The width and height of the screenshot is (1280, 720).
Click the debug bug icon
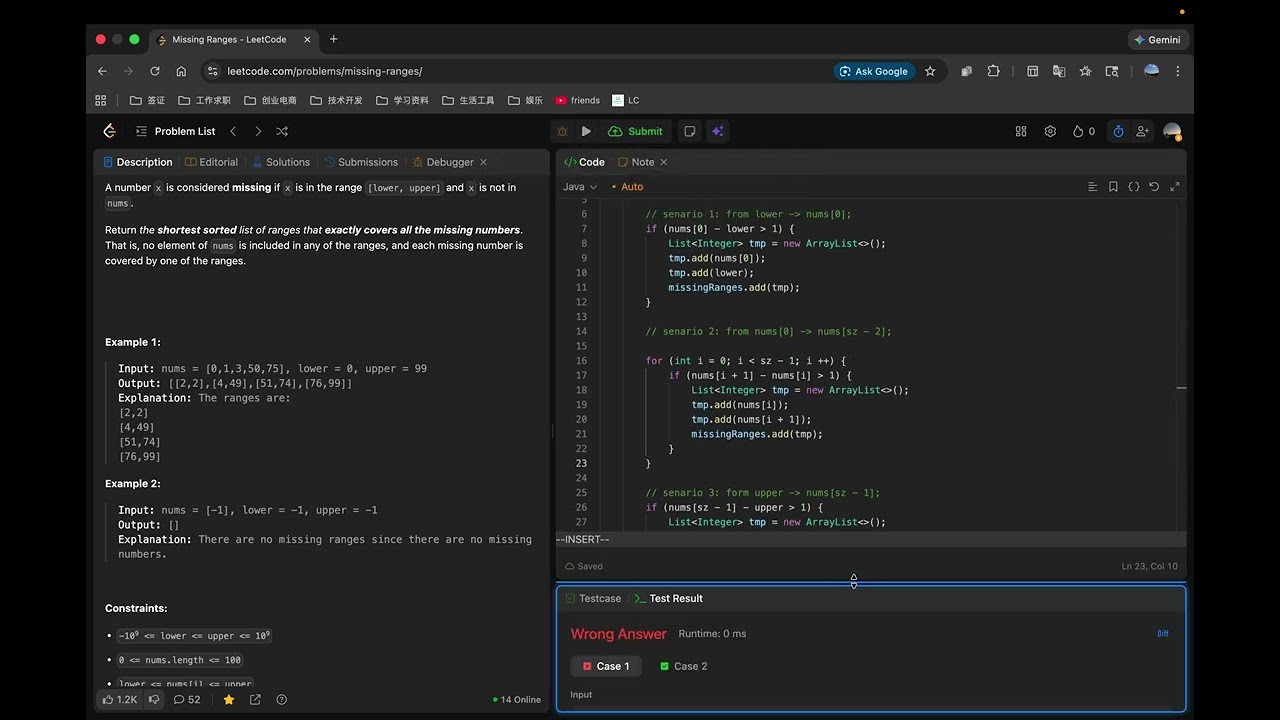tap(562, 131)
